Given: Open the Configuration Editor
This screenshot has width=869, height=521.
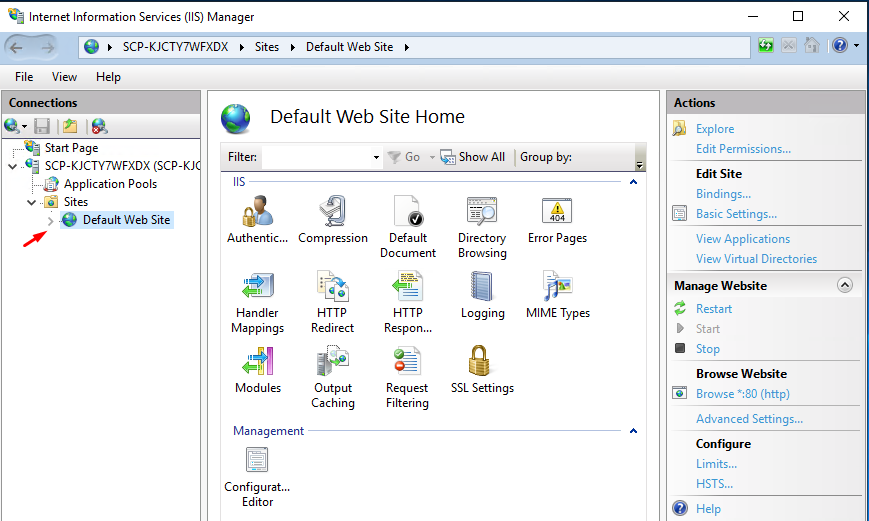Looking at the screenshot, I should pos(257,477).
